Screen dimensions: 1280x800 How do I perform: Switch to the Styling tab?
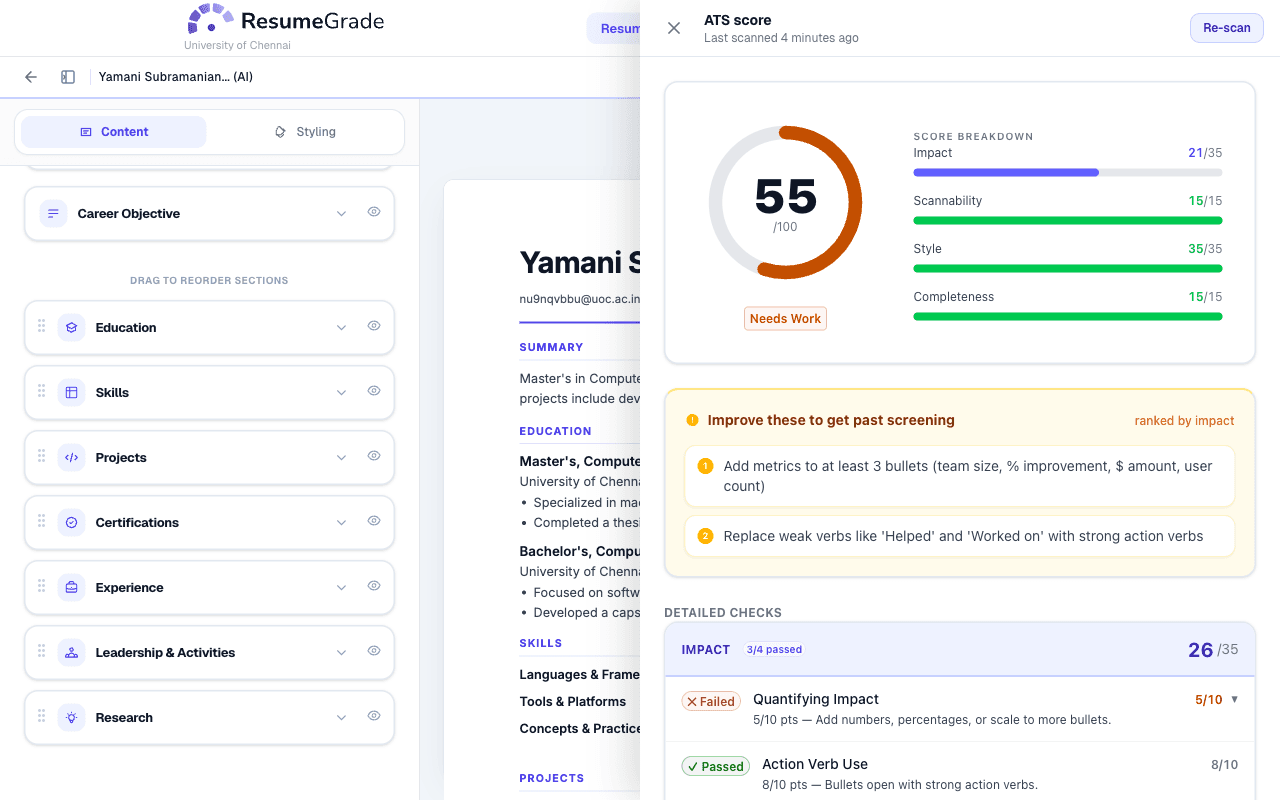[x=305, y=132]
